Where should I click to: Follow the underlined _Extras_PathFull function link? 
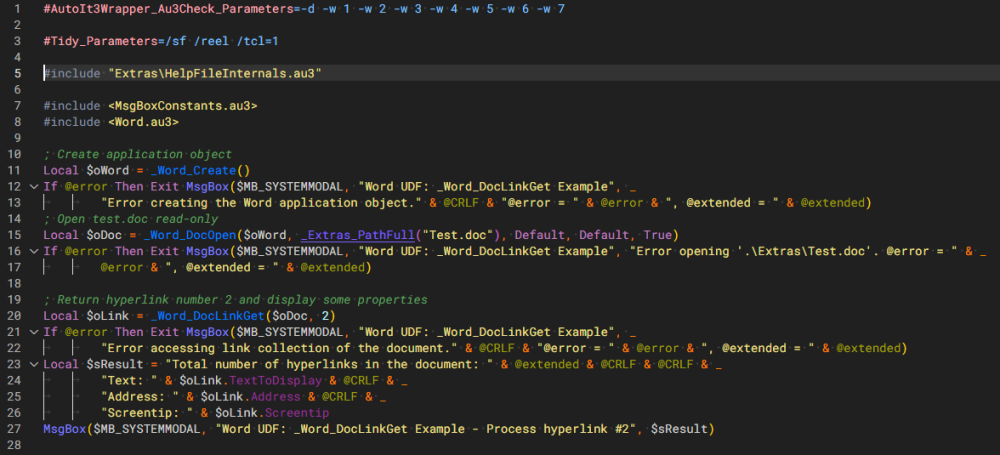pyautogui.click(x=358, y=235)
